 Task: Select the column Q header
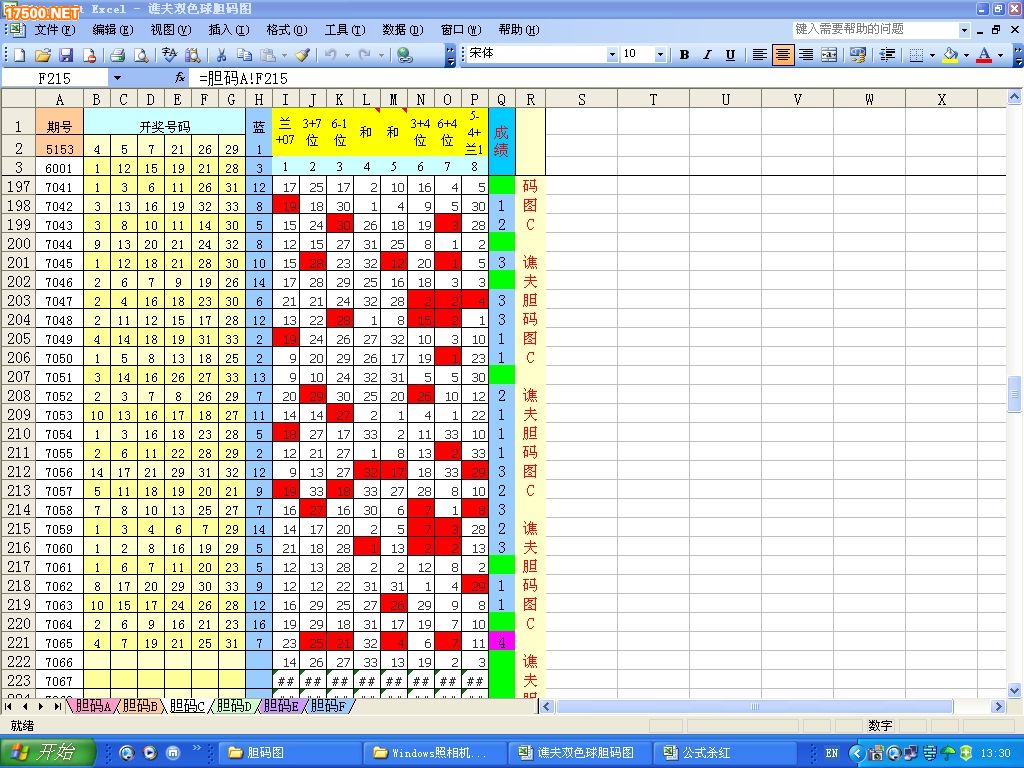coord(501,100)
